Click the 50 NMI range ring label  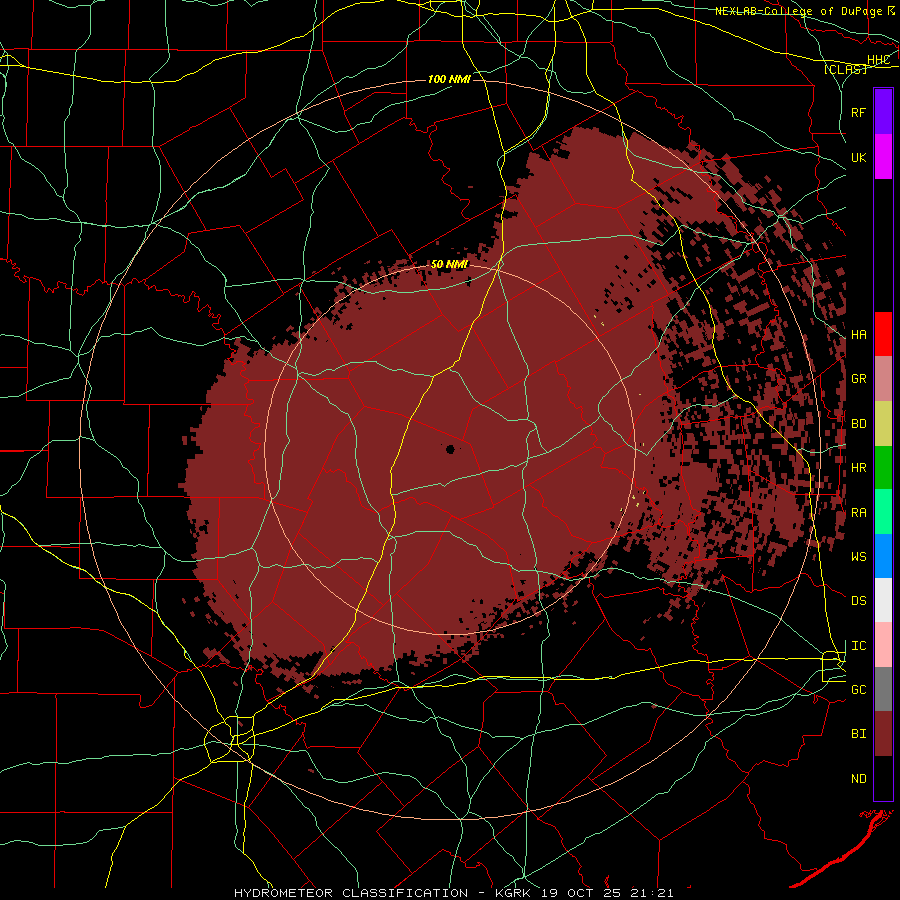pos(449,264)
